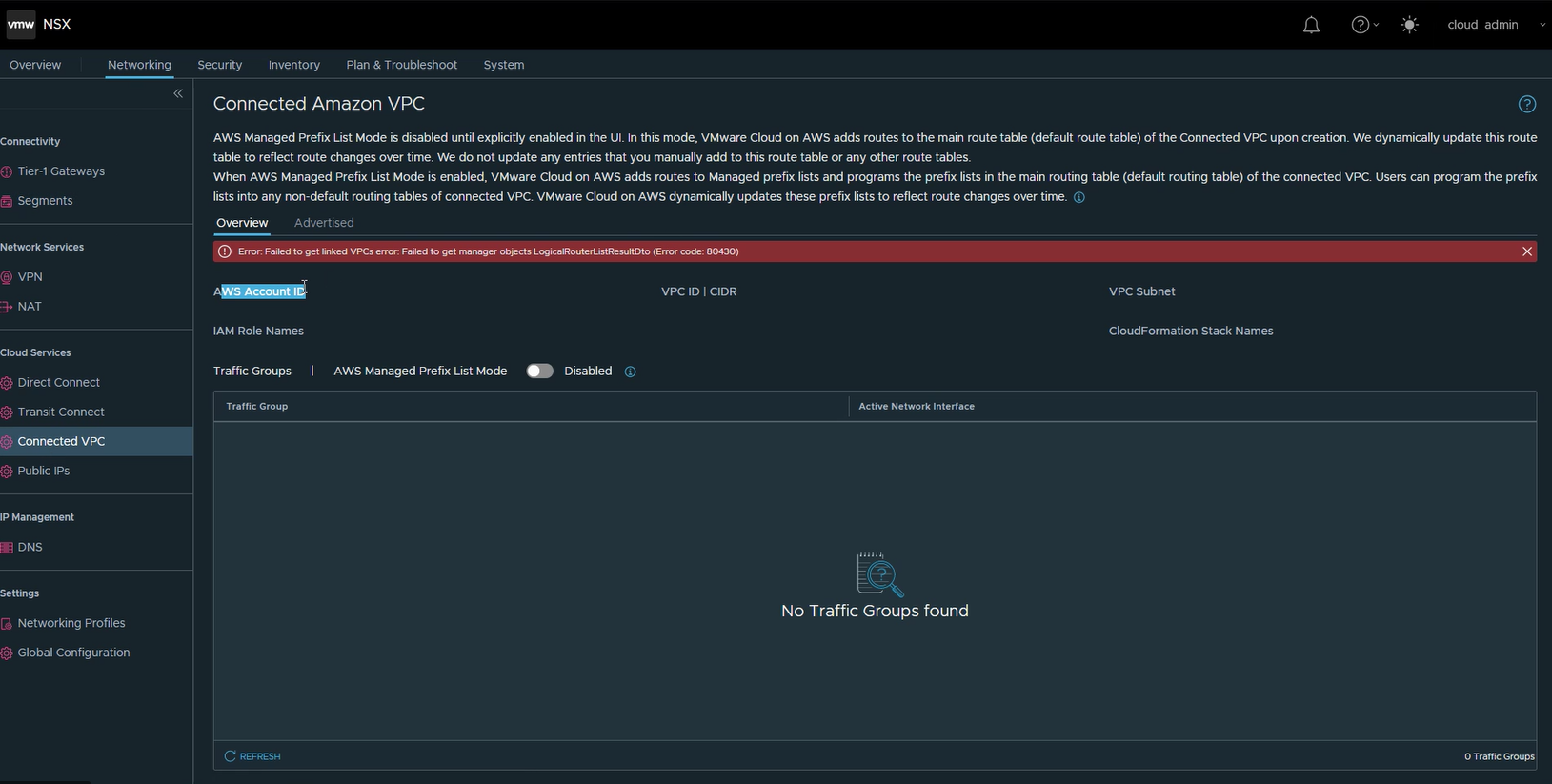Dismiss the red error banner
Viewport: 1552px width, 784px height.
(x=1526, y=251)
